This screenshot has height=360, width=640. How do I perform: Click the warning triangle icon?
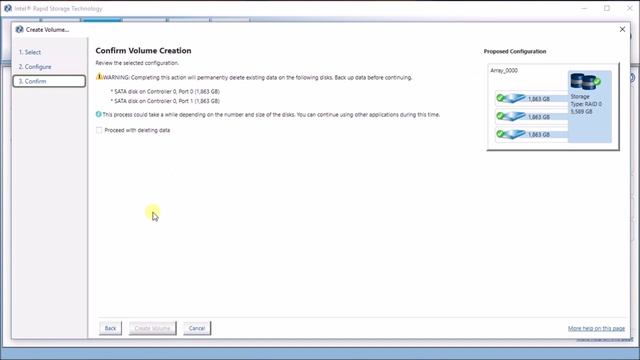99,76
